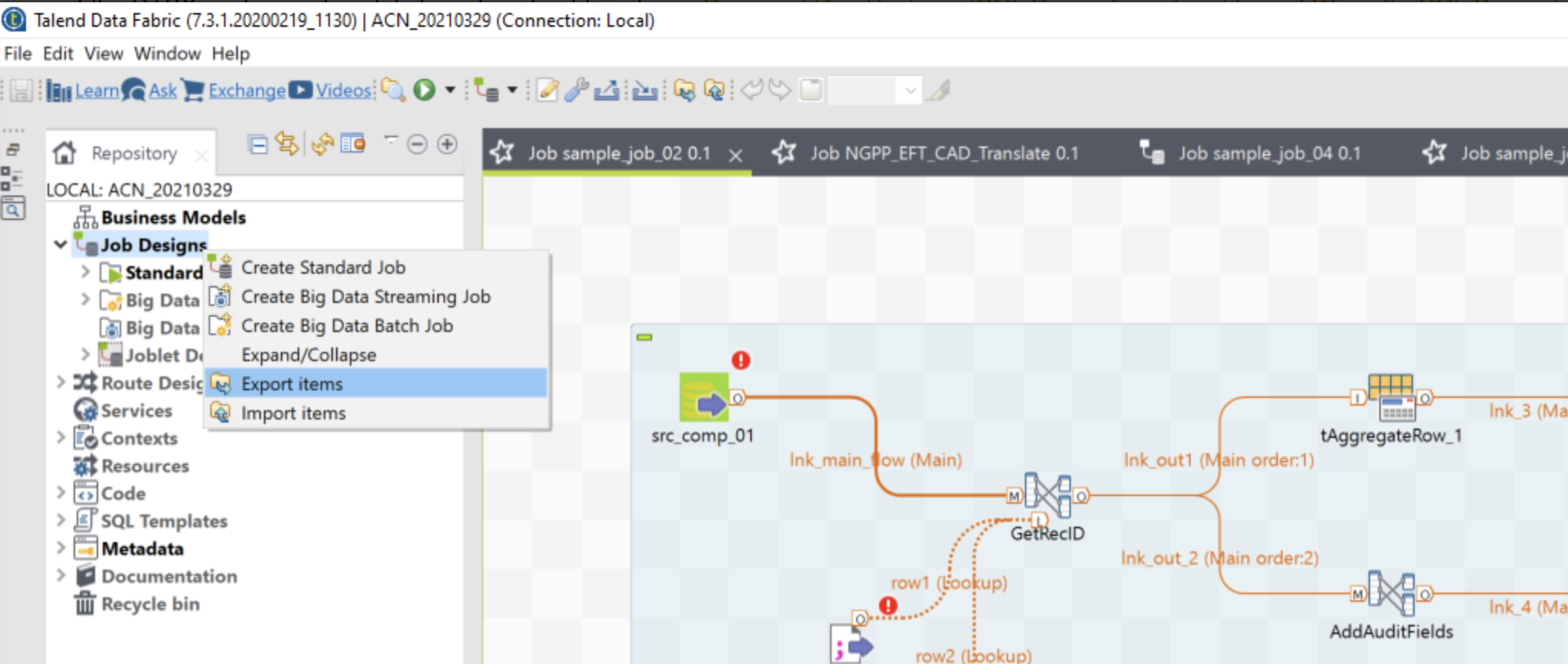Image resolution: width=1568 pixels, height=664 pixels.
Task: Click Link with Editor arrows icon
Action: point(288,144)
